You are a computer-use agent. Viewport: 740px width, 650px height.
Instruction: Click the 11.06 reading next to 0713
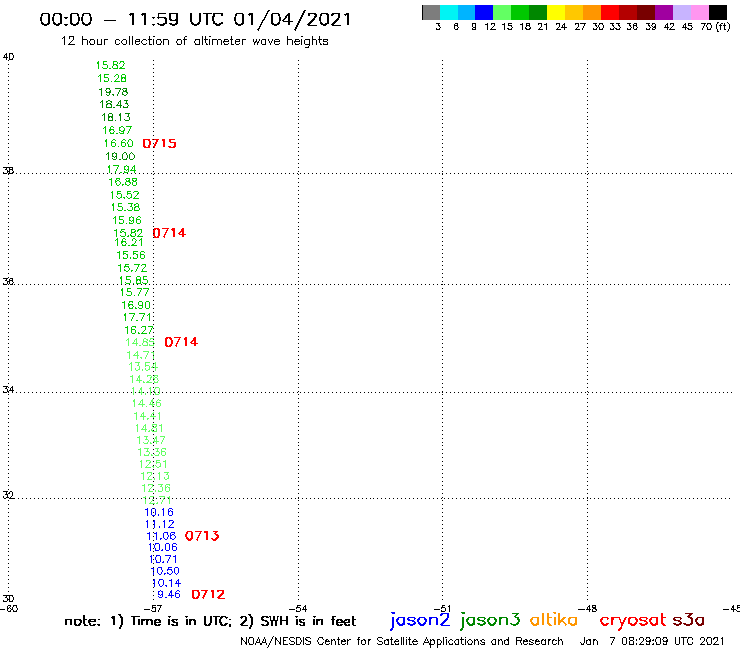coord(161,536)
